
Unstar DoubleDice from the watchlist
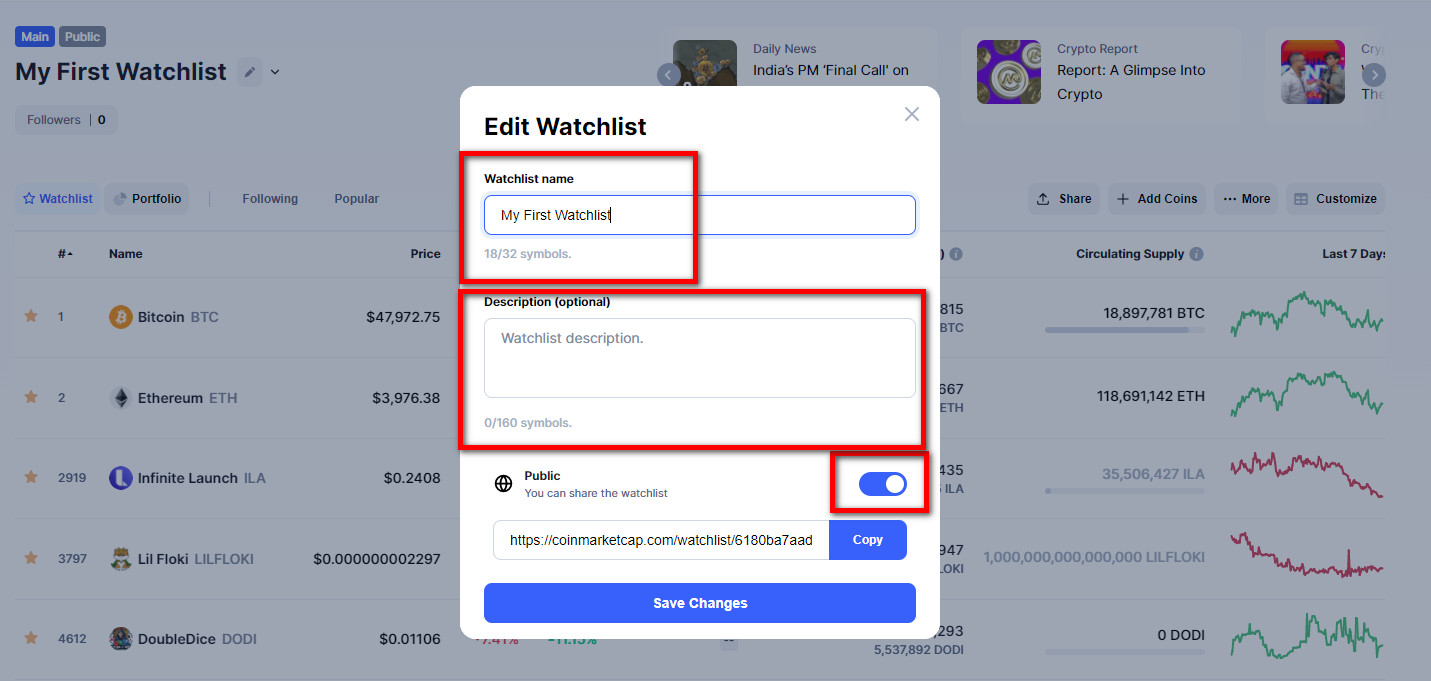[x=31, y=637]
